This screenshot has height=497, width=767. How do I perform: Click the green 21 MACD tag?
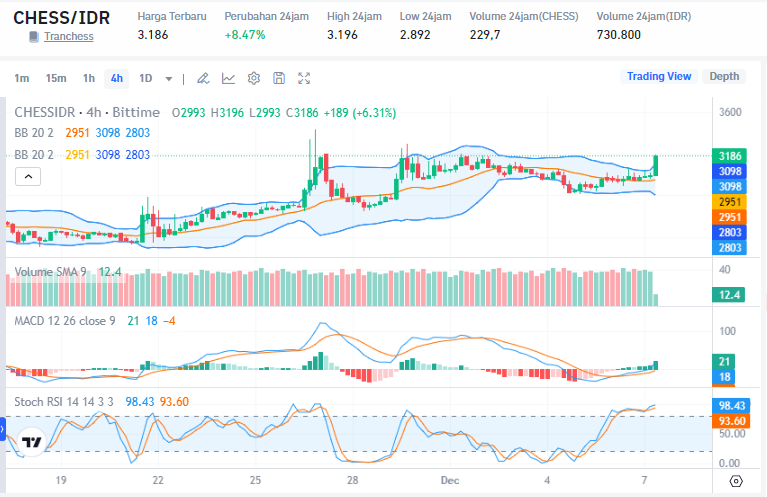[724, 361]
